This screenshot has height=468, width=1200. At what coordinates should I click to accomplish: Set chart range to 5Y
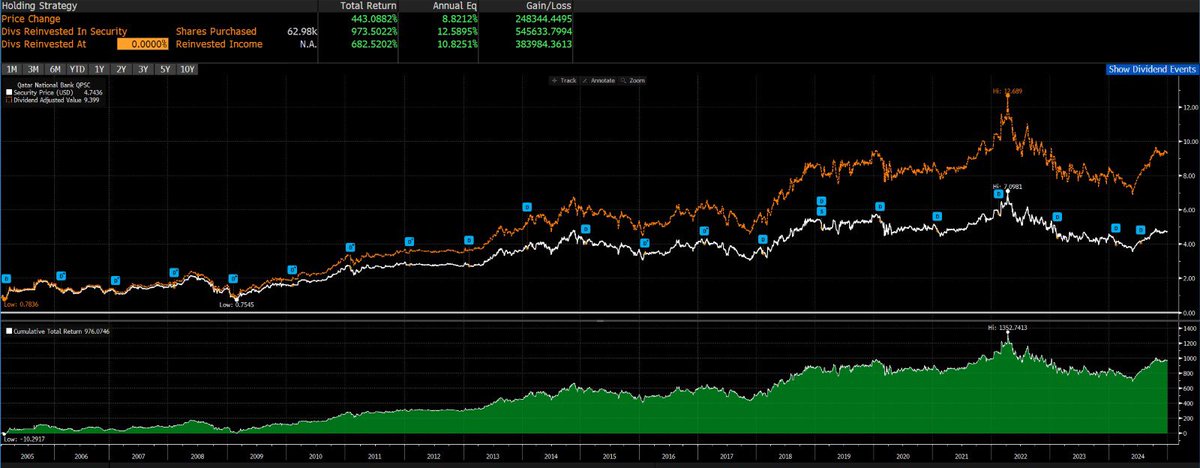[165, 69]
